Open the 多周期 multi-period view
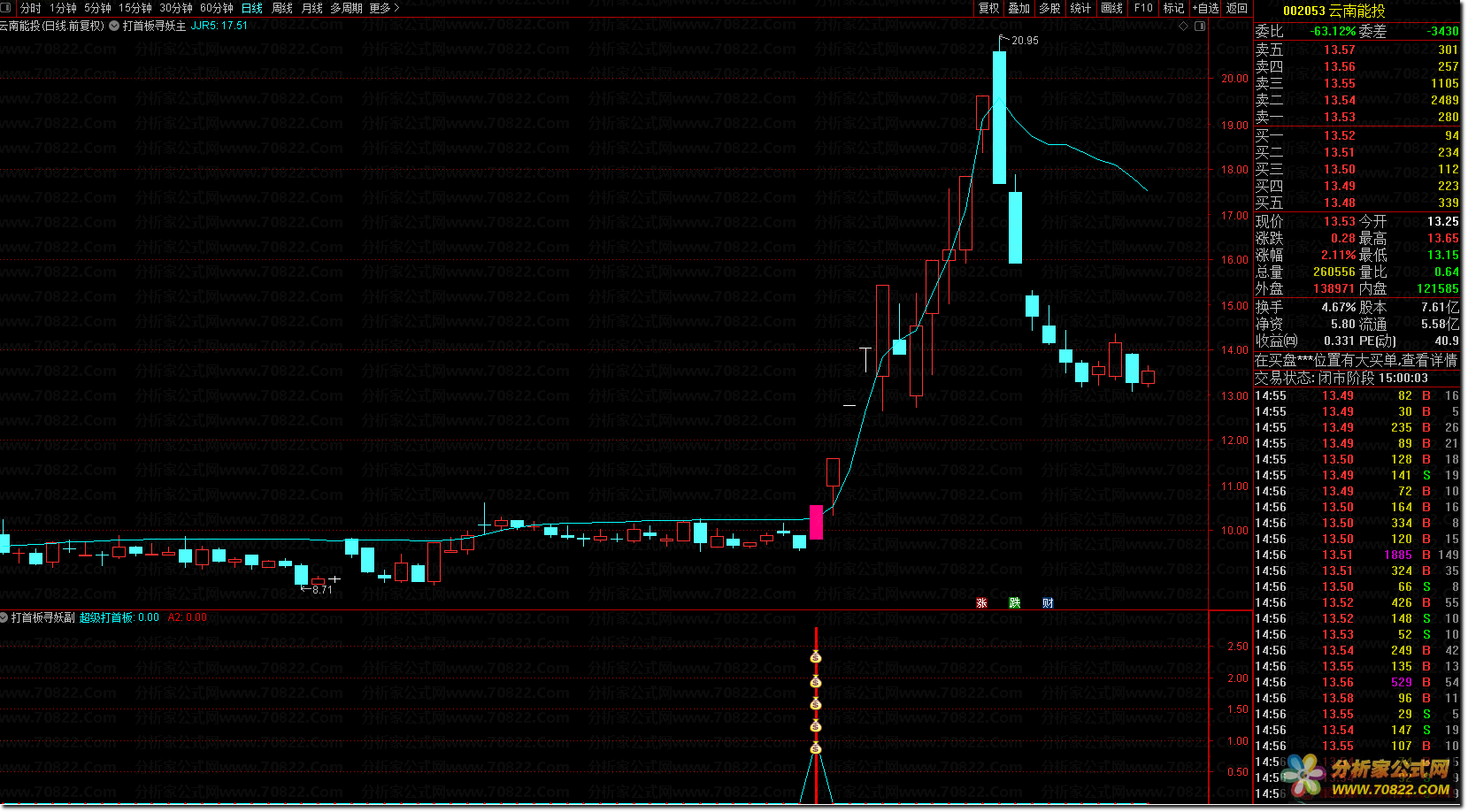1468x812 pixels. (x=346, y=8)
